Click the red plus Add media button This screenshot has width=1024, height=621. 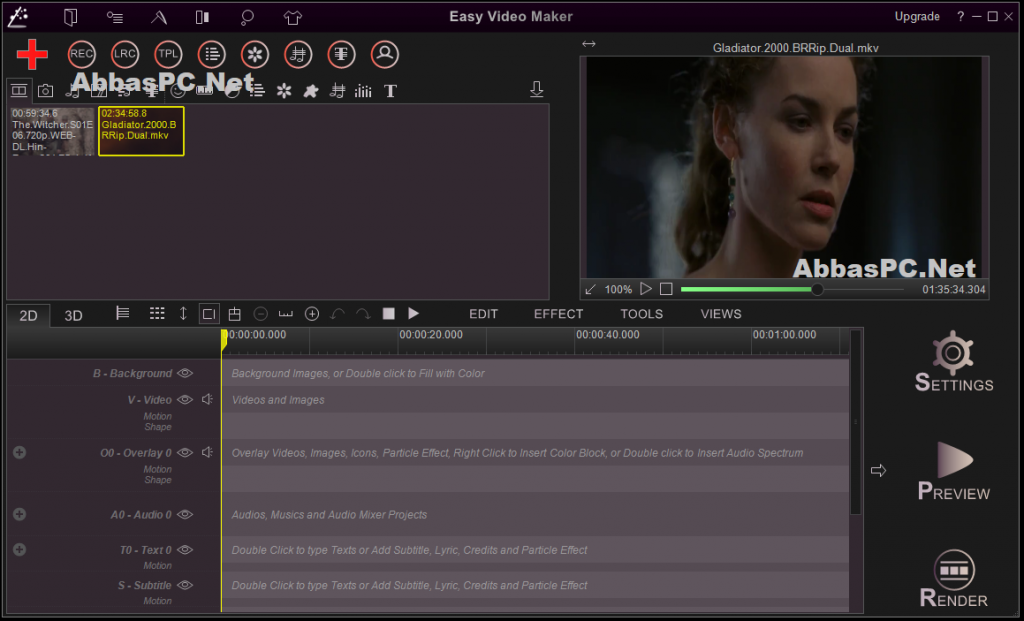(x=32, y=54)
